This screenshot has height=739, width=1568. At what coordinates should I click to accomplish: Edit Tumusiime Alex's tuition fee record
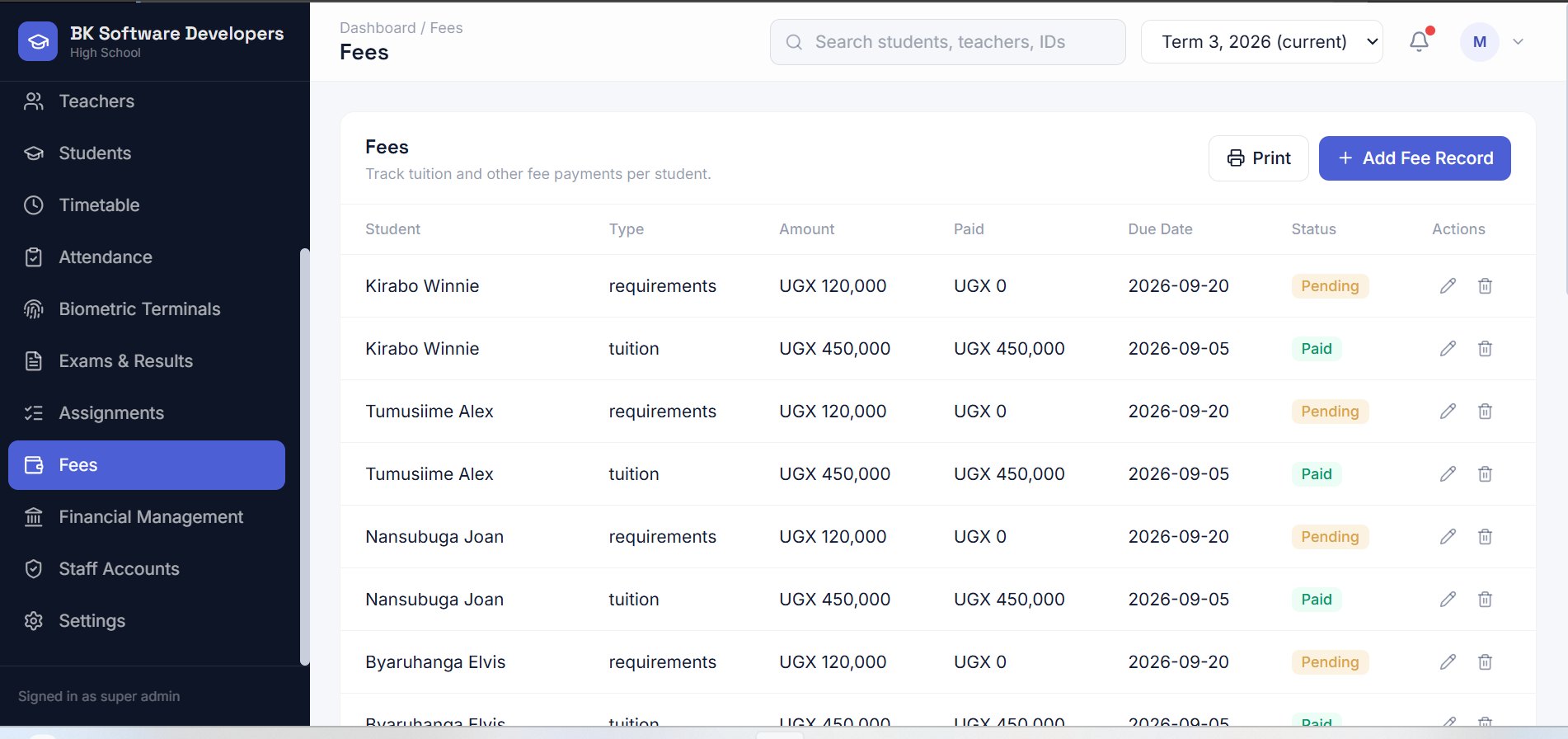pos(1448,474)
